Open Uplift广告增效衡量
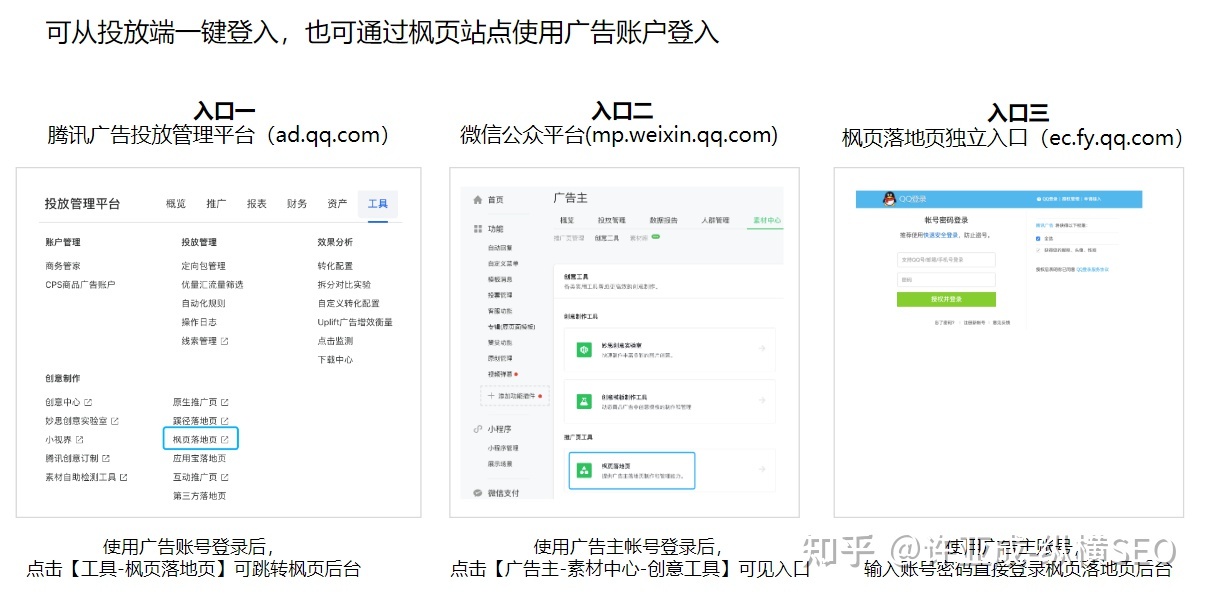Image resolution: width=1207 pixels, height=601 pixels. coord(355,322)
